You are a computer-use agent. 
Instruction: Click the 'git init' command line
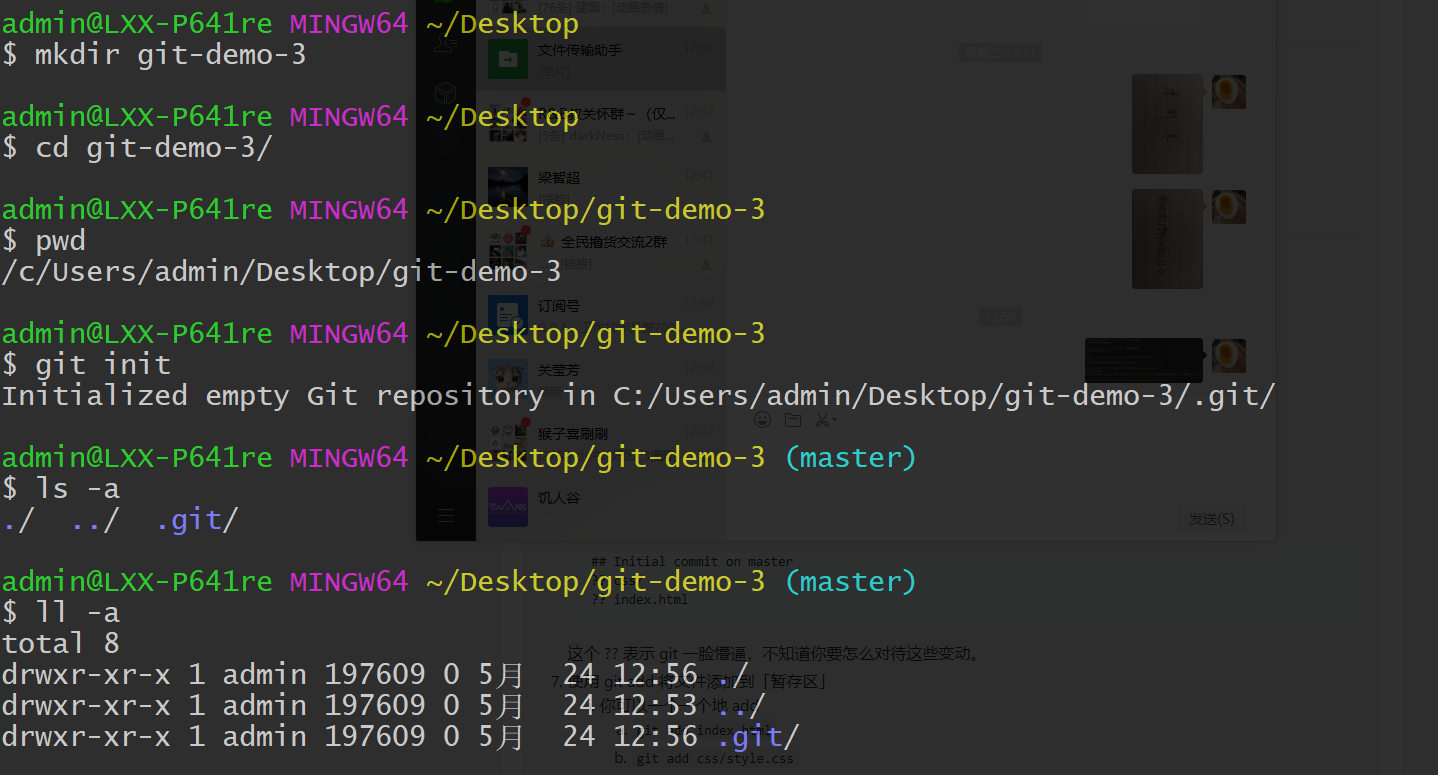pos(103,365)
